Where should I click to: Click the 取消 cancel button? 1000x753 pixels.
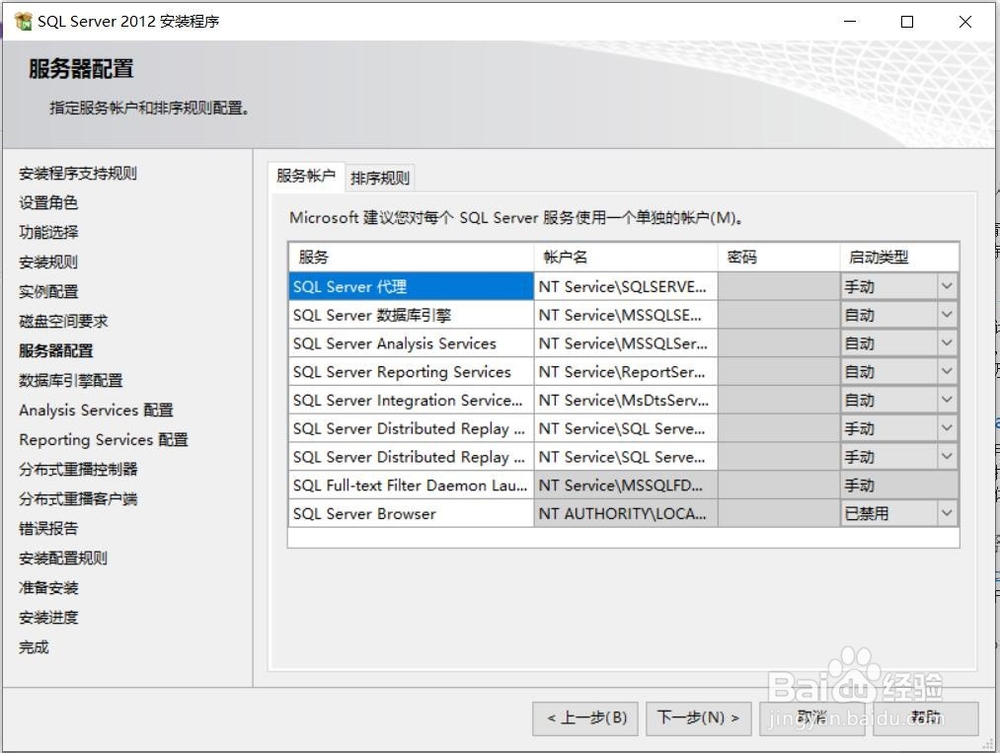point(812,718)
